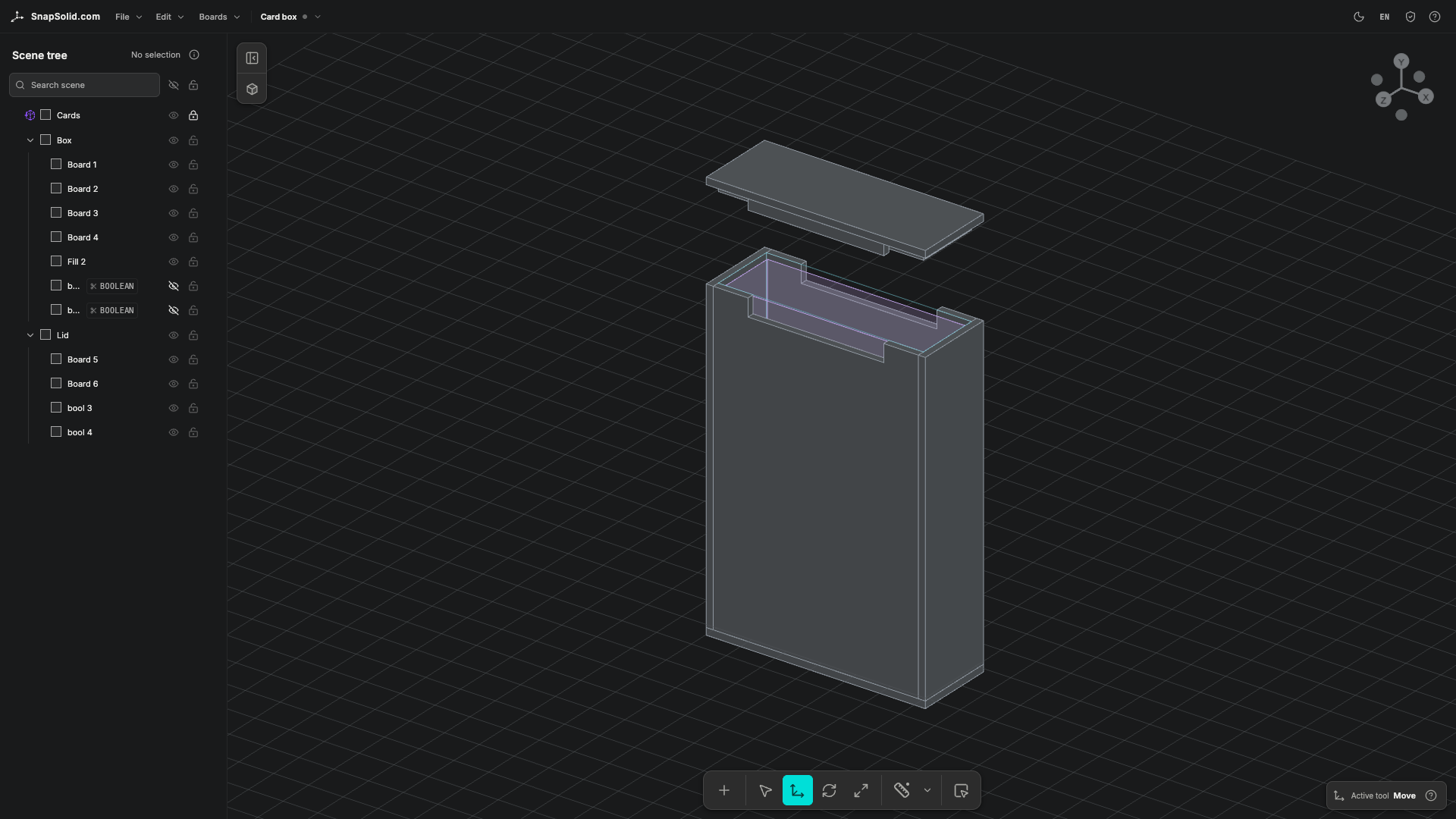
Task: Open the Boards menu
Action: coord(219,17)
